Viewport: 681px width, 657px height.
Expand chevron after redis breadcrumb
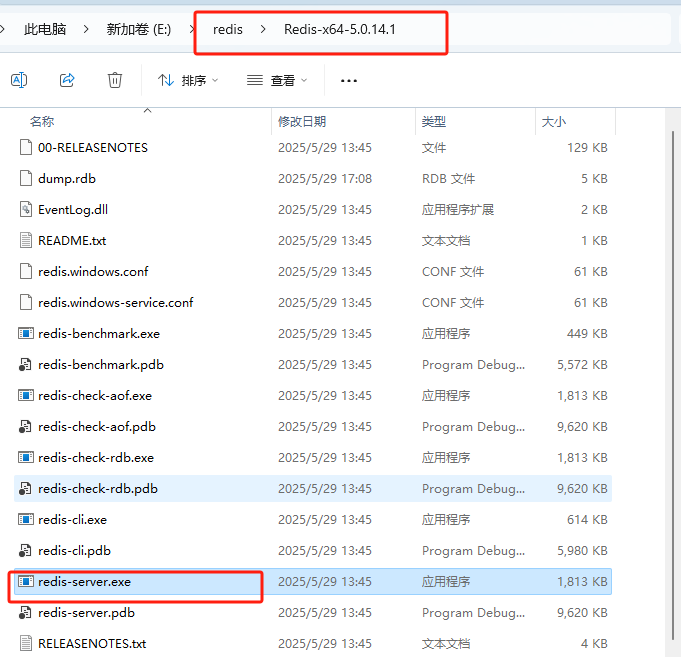[x=263, y=29]
